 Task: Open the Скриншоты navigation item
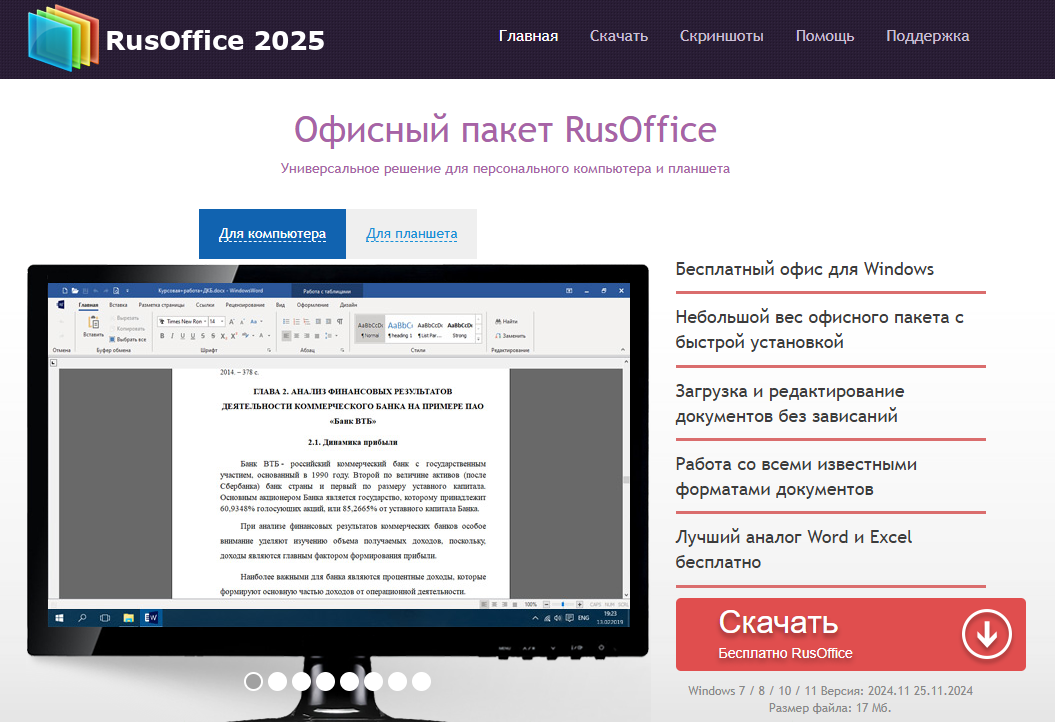pyautogui.click(x=721, y=36)
